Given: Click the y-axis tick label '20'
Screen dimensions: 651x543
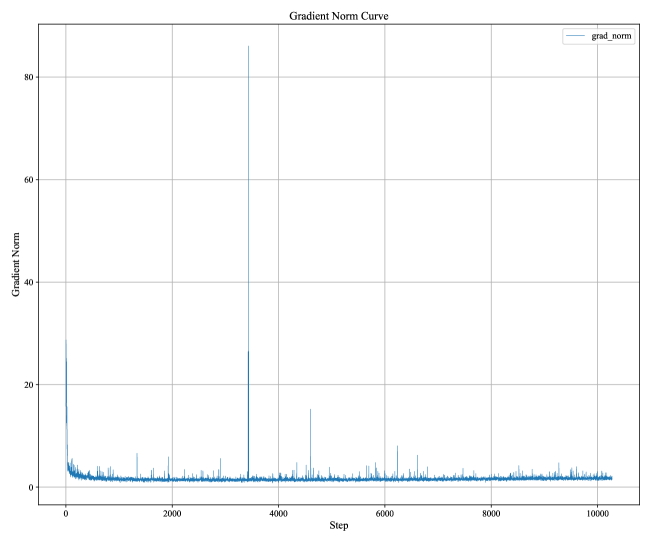Looking at the screenshot, I should pos(29,385).
